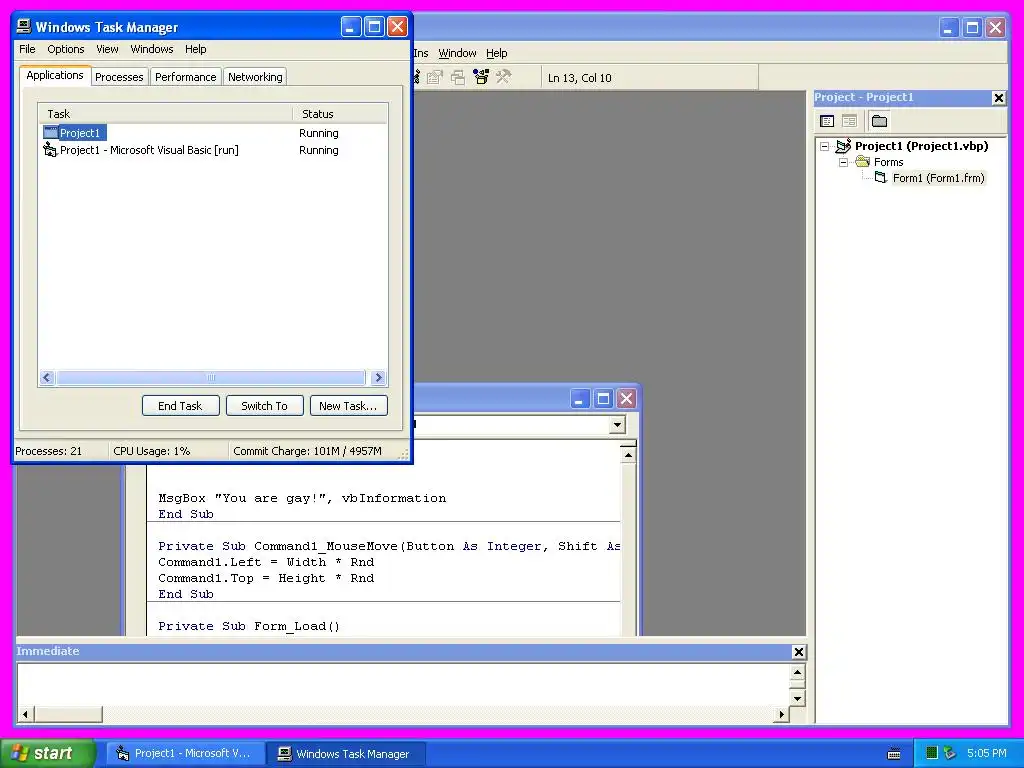Screen dimensions: 1024x768
Task: Click Immediate window scroll-right arrow
Action: pyautogui.click(x=781, y=714)
